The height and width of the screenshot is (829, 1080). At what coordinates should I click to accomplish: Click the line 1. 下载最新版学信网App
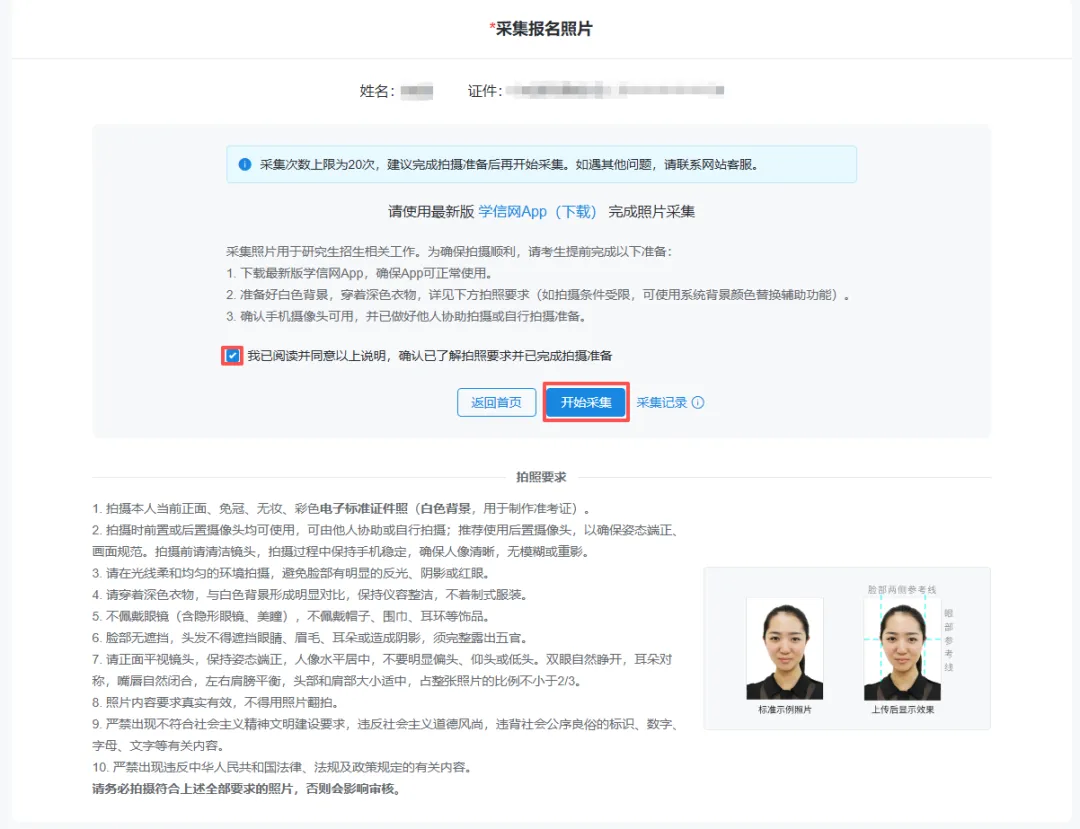click(360, 273)
